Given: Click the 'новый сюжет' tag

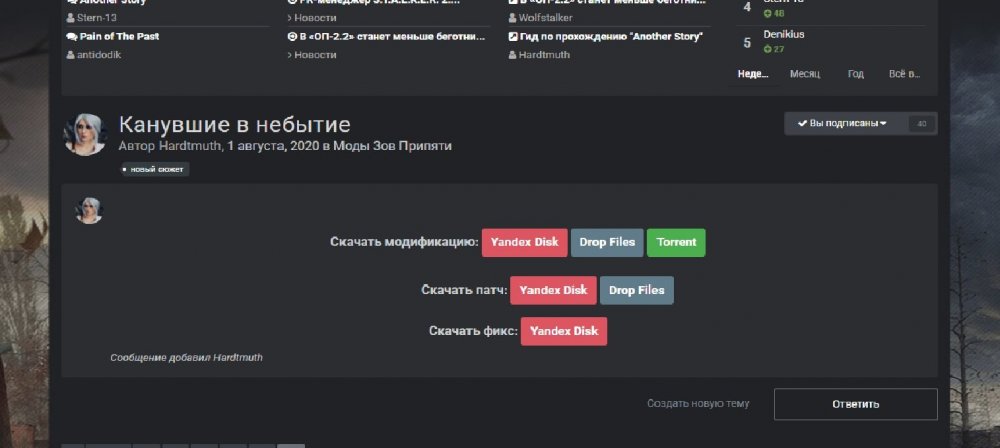Looking at the screenshot, I should [154, 170].
